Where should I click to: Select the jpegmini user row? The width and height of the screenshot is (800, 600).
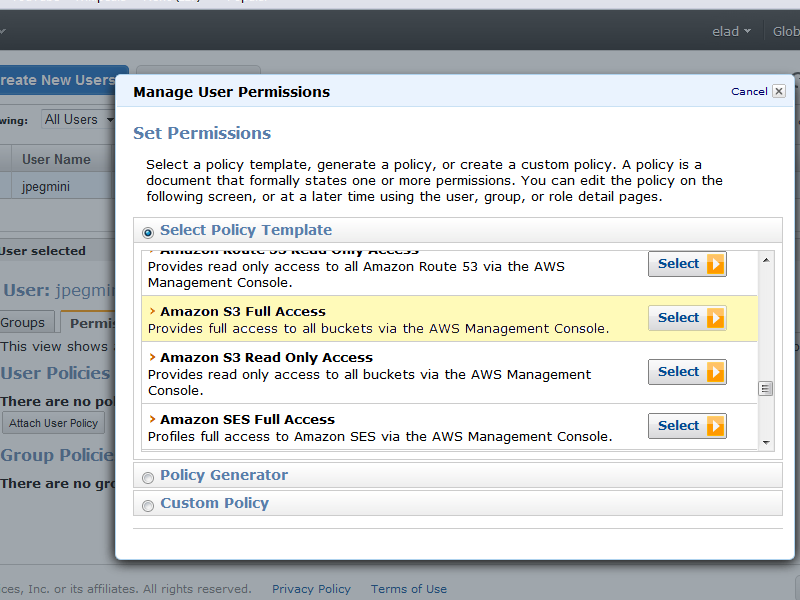tap(56, 186)
